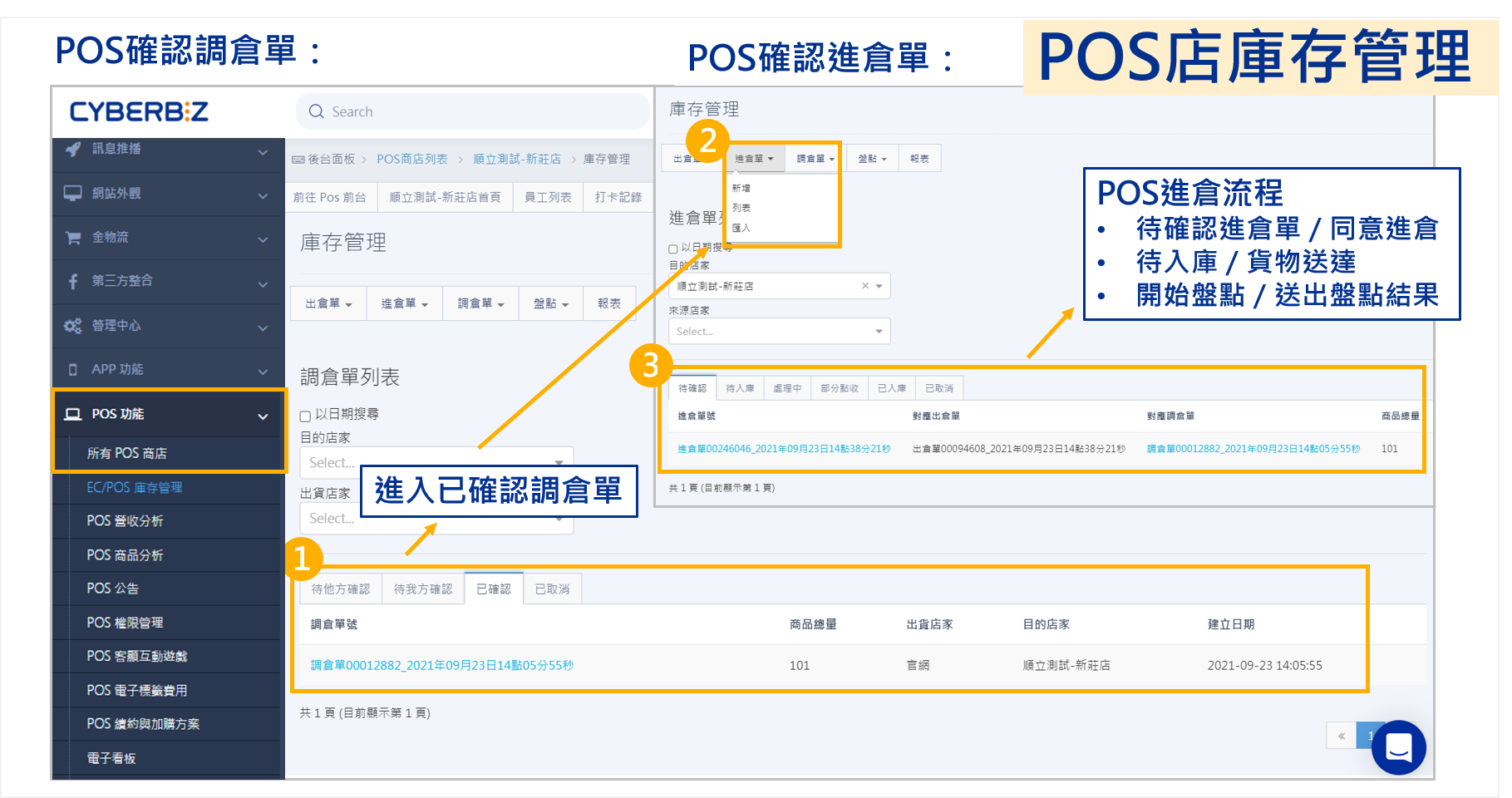The width and height of the screenshot is (1512, 798).
Task: Click the CYBERBIZ logo
Action: tap(139, 111)
